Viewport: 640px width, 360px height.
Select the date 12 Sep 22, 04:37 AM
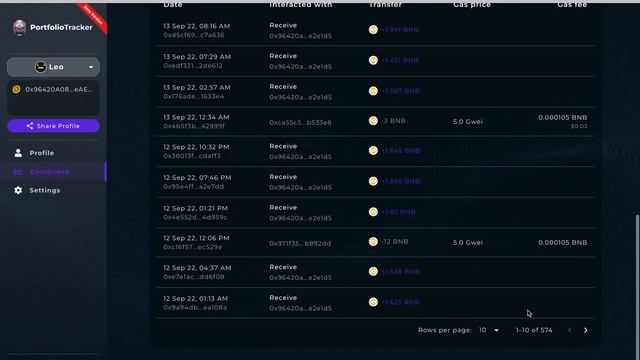click(197, 268)
